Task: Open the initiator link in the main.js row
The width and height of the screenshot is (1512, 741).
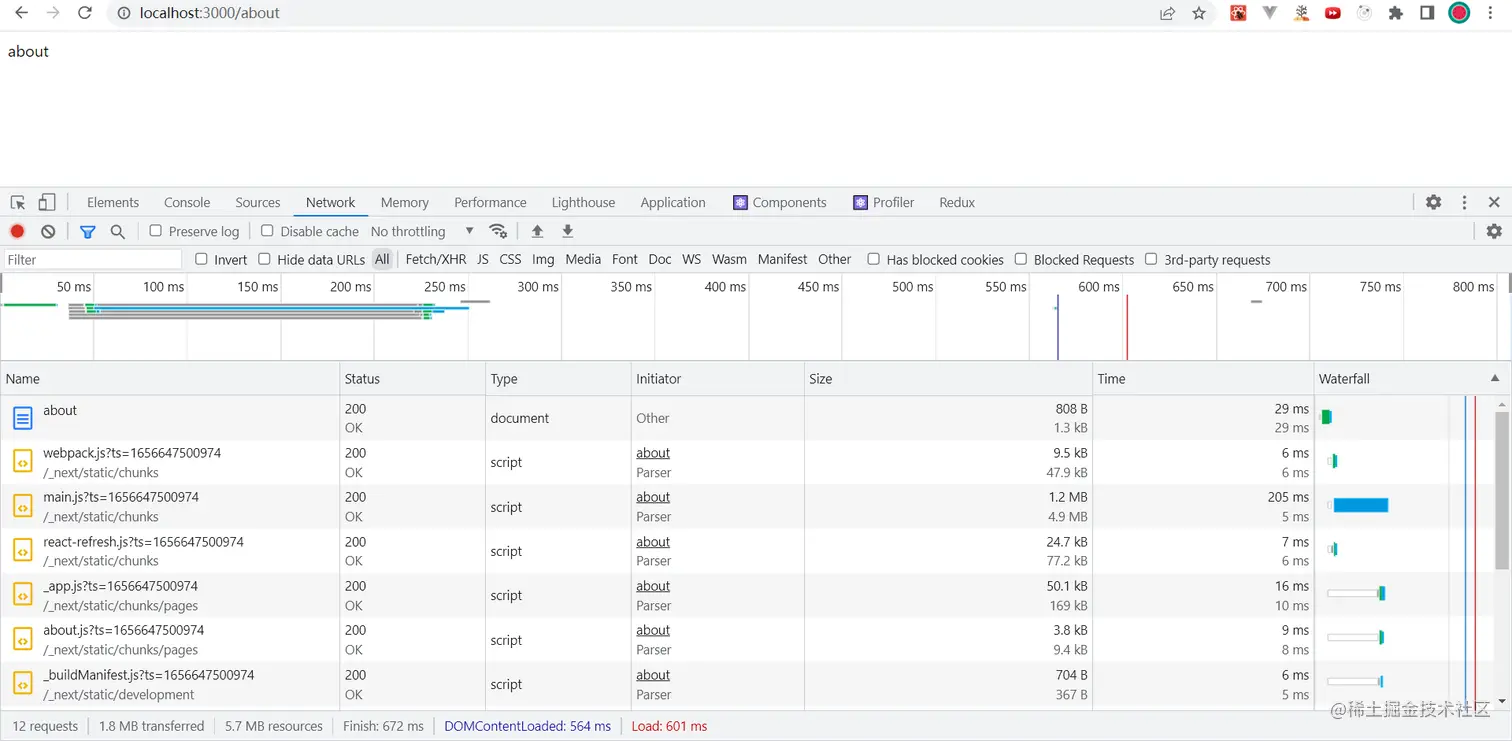Action: coord(653,497)
